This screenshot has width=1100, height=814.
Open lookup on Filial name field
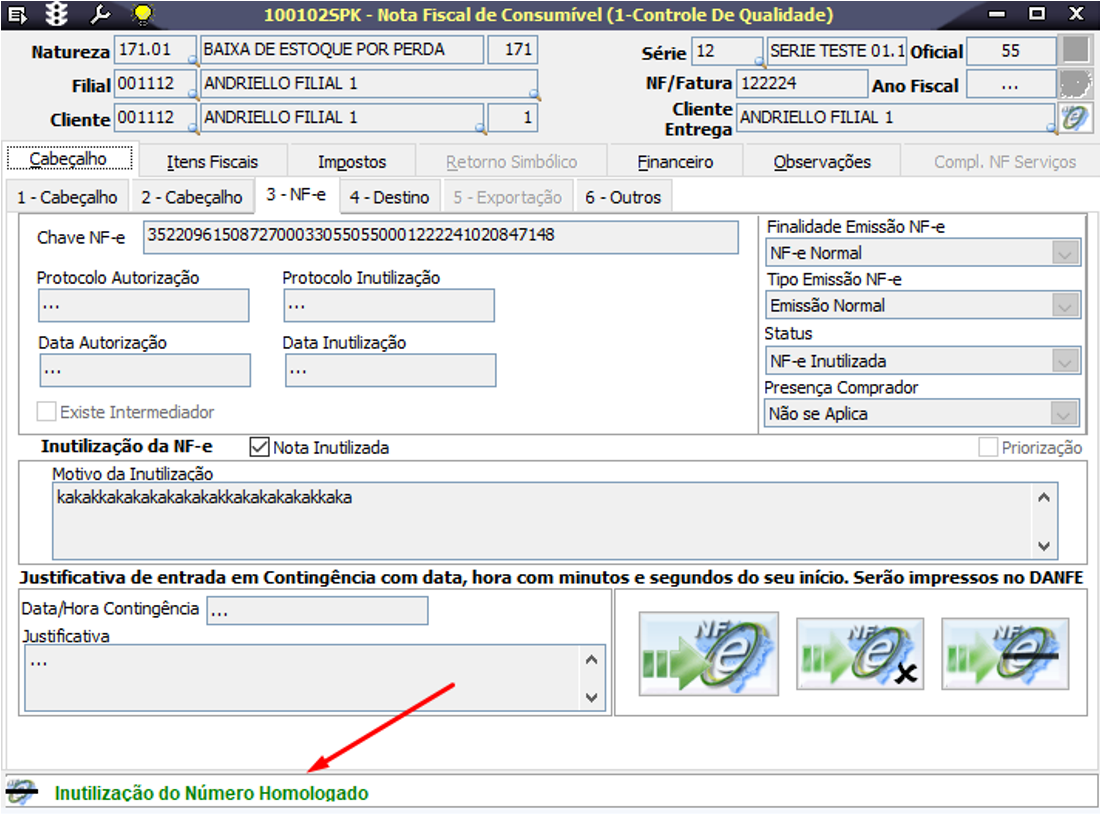click(534, 94)
